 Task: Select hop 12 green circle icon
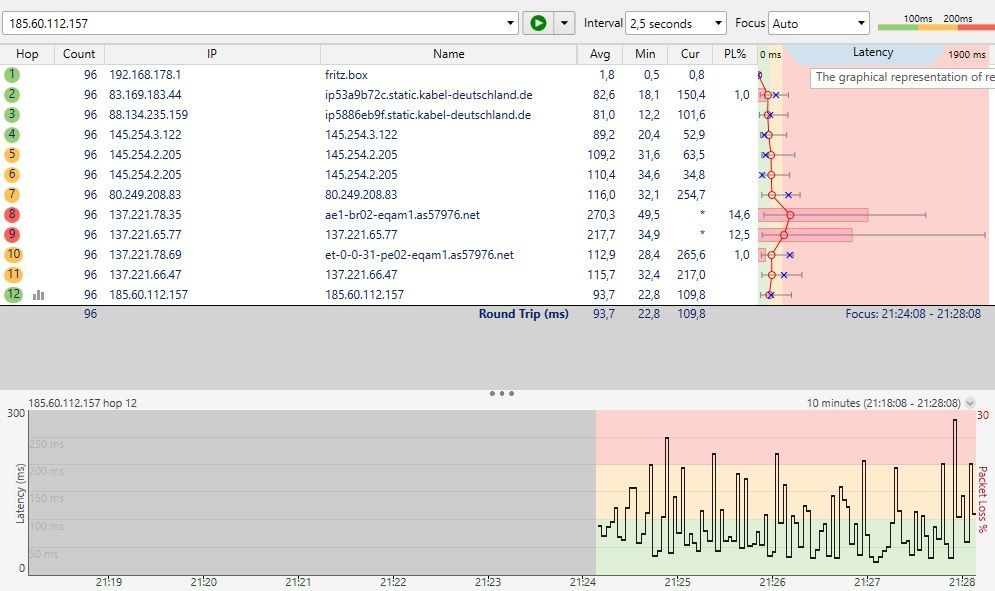pos(13,295)
